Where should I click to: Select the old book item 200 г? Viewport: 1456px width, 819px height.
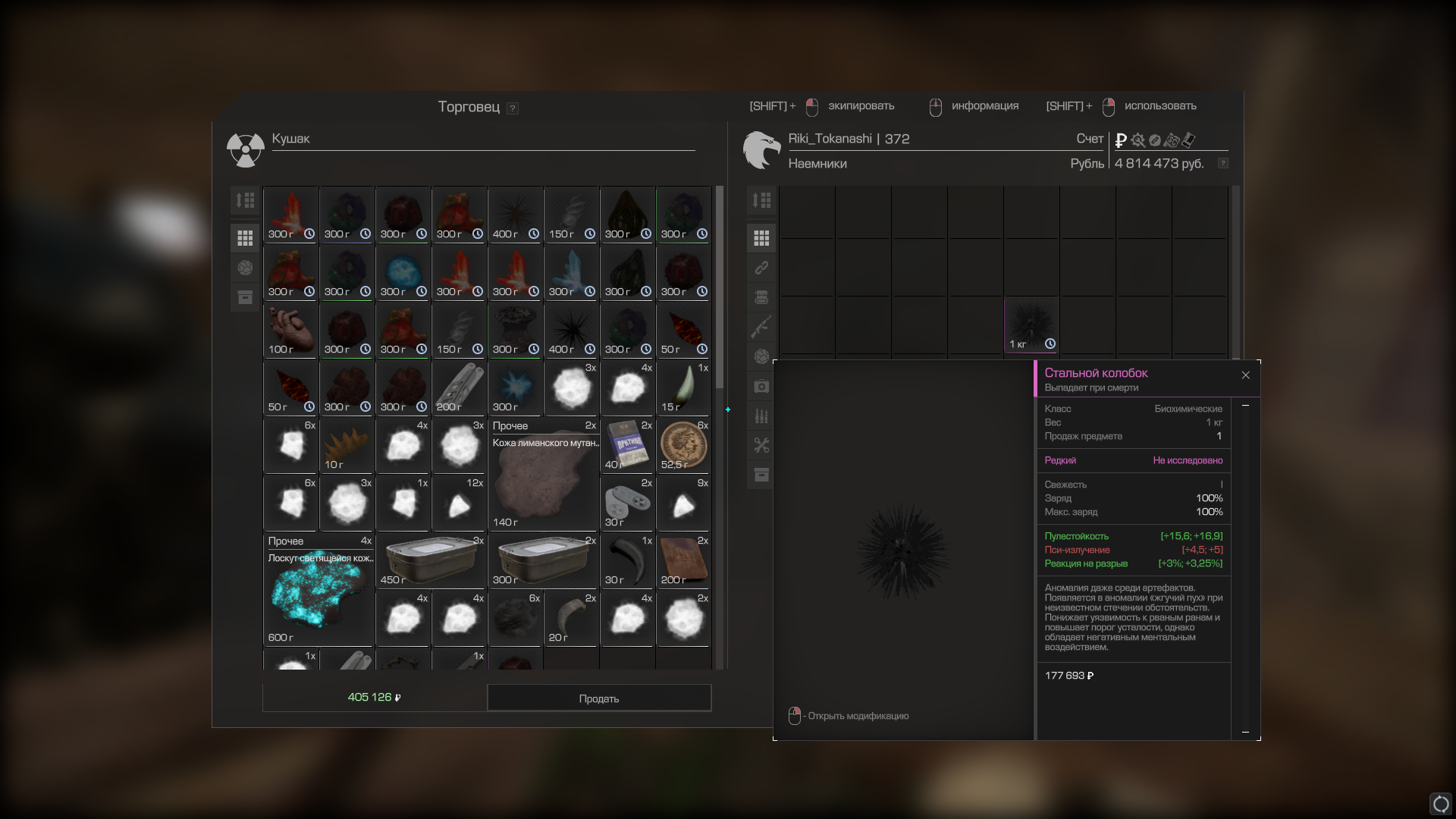[x=684, y=561]
